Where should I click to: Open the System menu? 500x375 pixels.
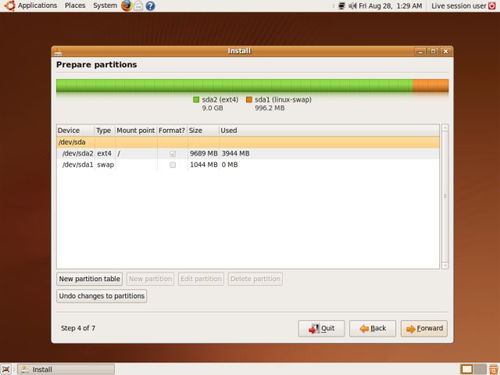(x=105, y=6)
